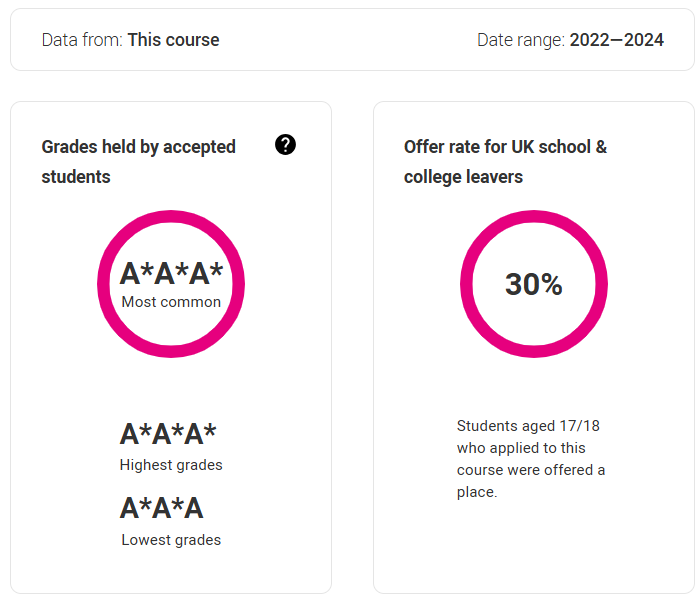Click the 'Highest grades' label
This screenshot has height=602, width=700.
pos(171,465)
